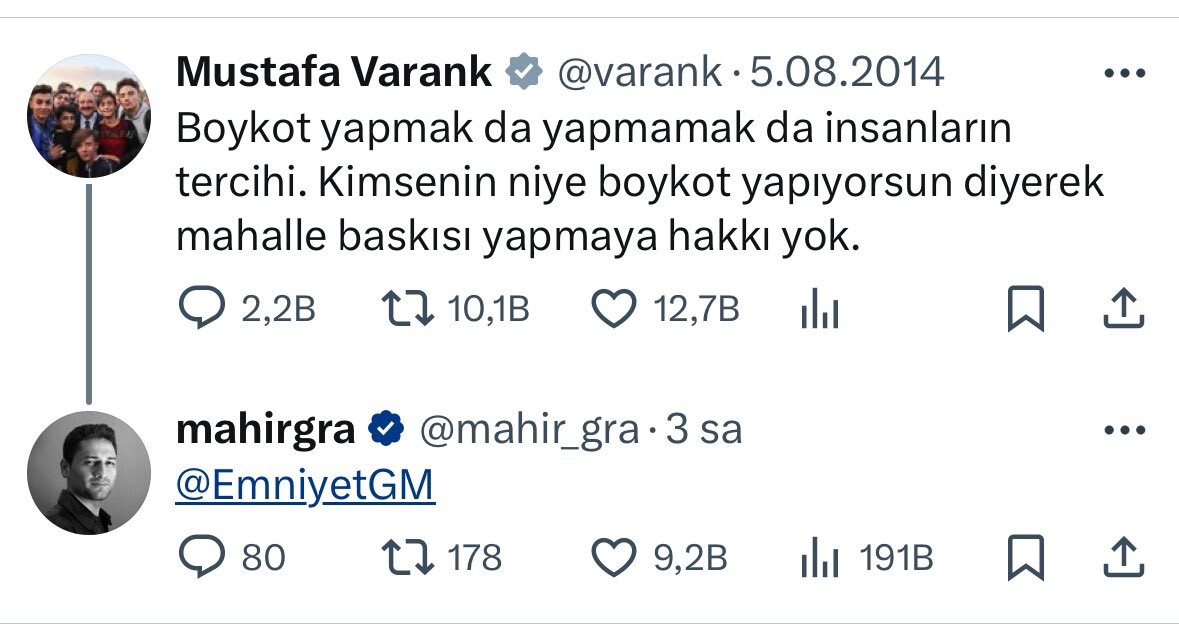Reply to Mustafa Varank's tweet
Screen dimensions: 1179x626
point(203,310)
